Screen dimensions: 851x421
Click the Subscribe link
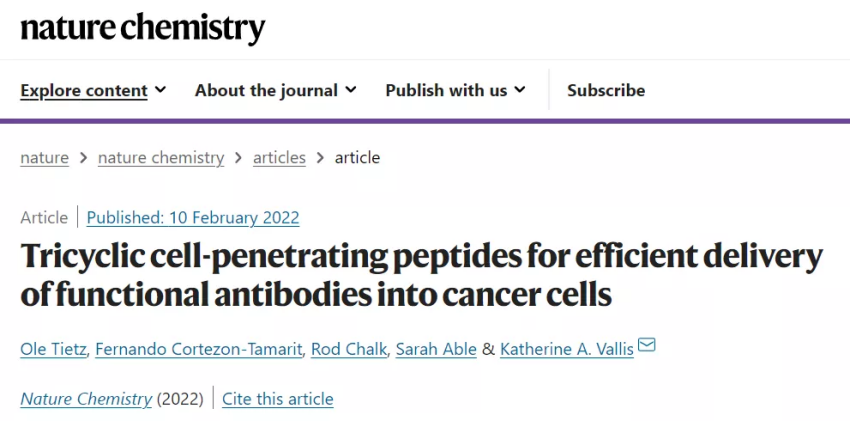[x=606, y=90]
